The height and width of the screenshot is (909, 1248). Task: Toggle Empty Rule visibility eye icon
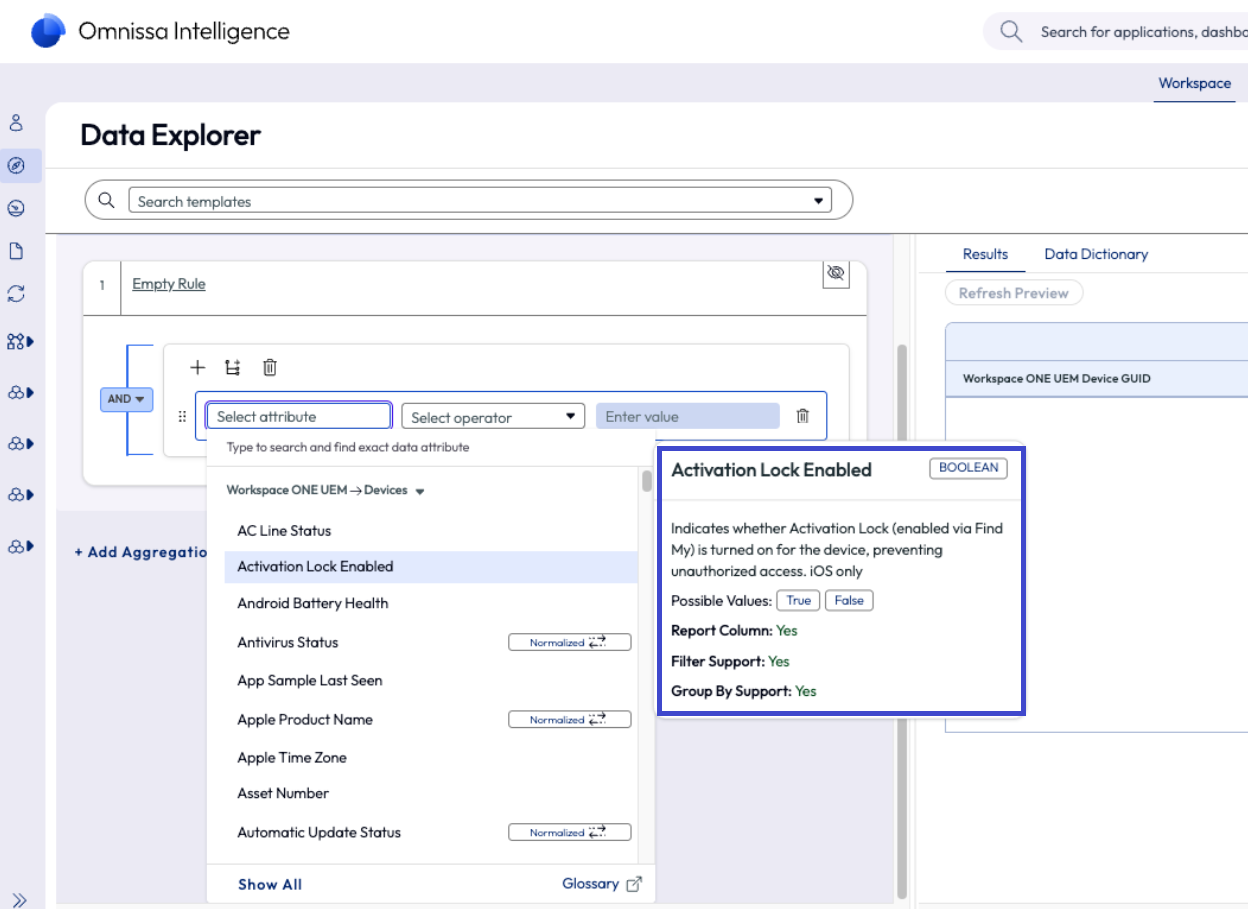836,273
